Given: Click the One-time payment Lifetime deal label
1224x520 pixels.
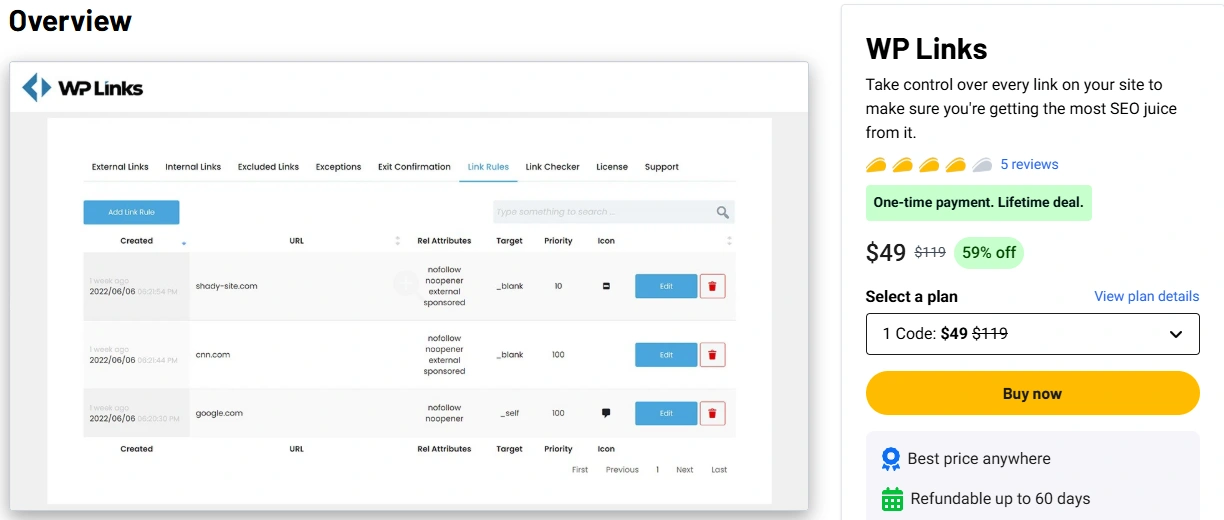Looking at the screenshot, I should pos(978,203).
